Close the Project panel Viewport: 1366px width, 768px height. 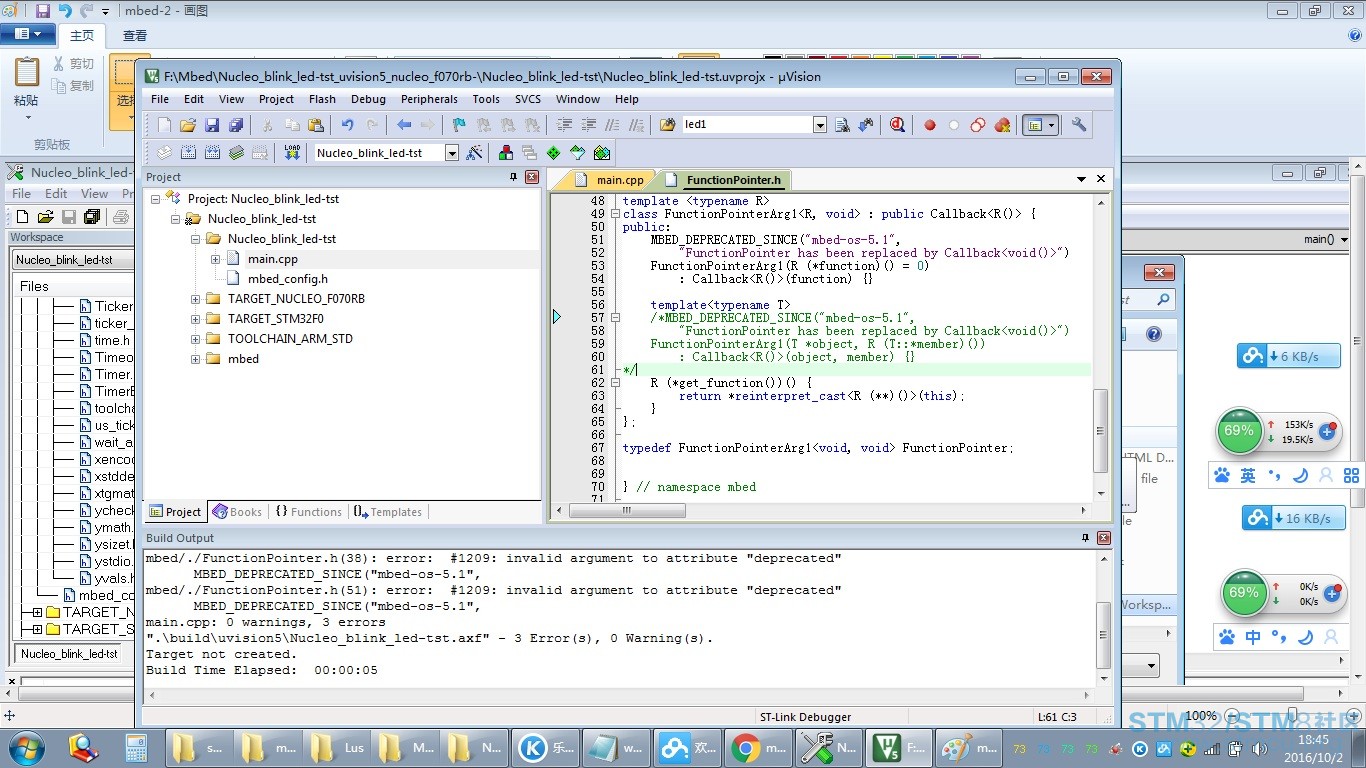(x=532, y=177)
